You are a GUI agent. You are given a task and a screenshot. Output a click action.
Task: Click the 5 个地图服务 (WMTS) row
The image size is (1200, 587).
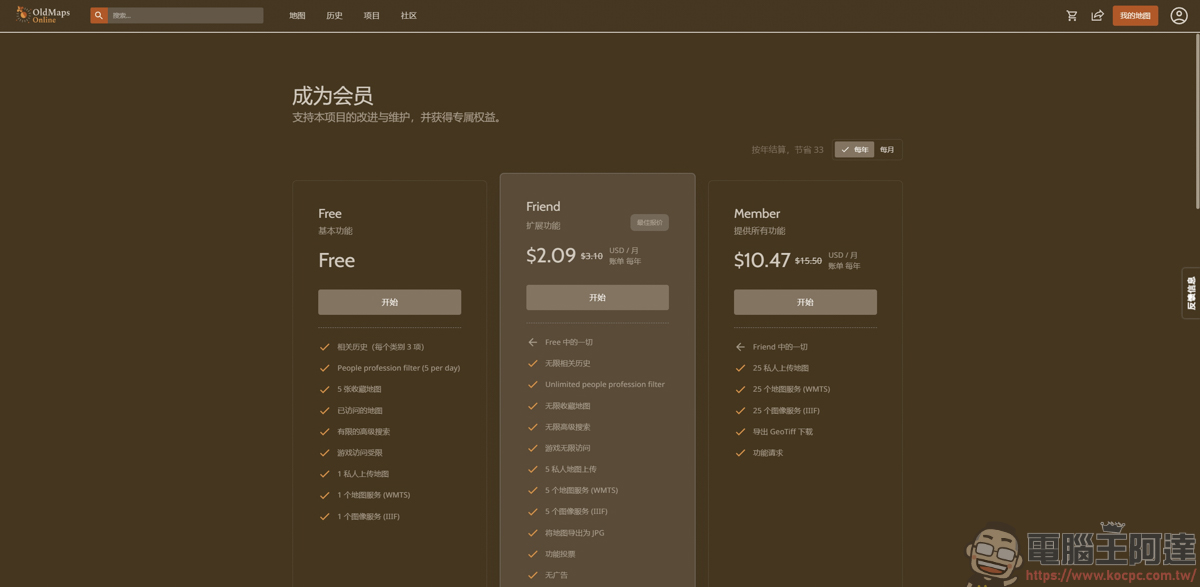click(582, 490)
